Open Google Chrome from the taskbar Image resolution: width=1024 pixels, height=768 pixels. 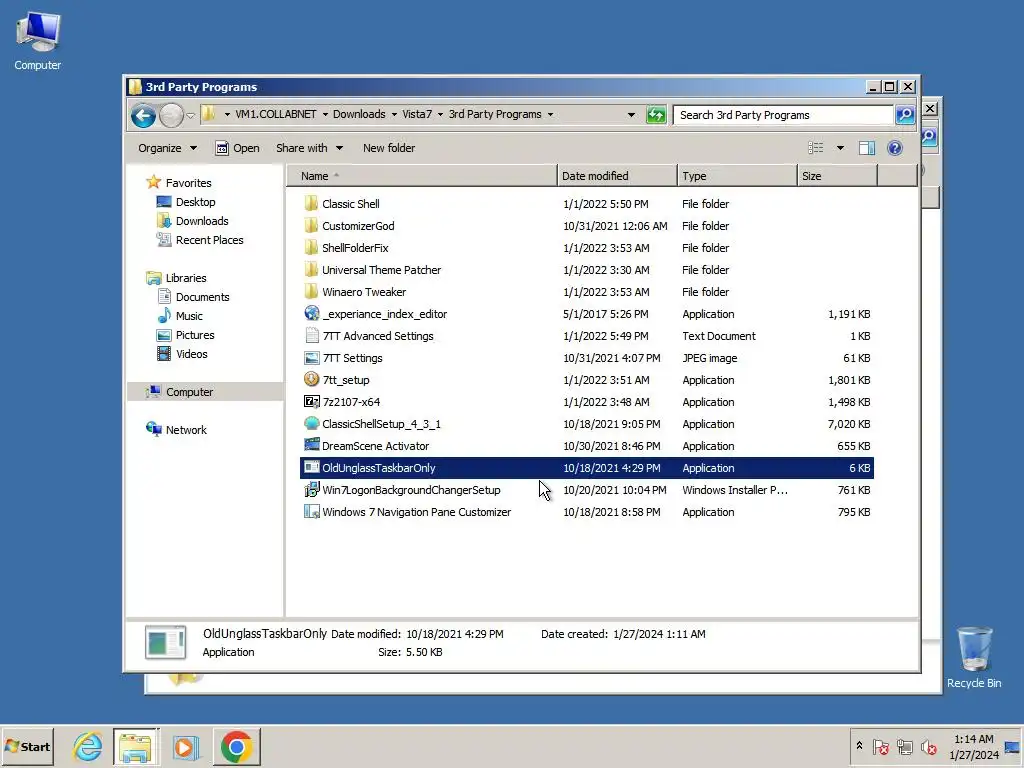pyautogui.click(x=236, y=746)
